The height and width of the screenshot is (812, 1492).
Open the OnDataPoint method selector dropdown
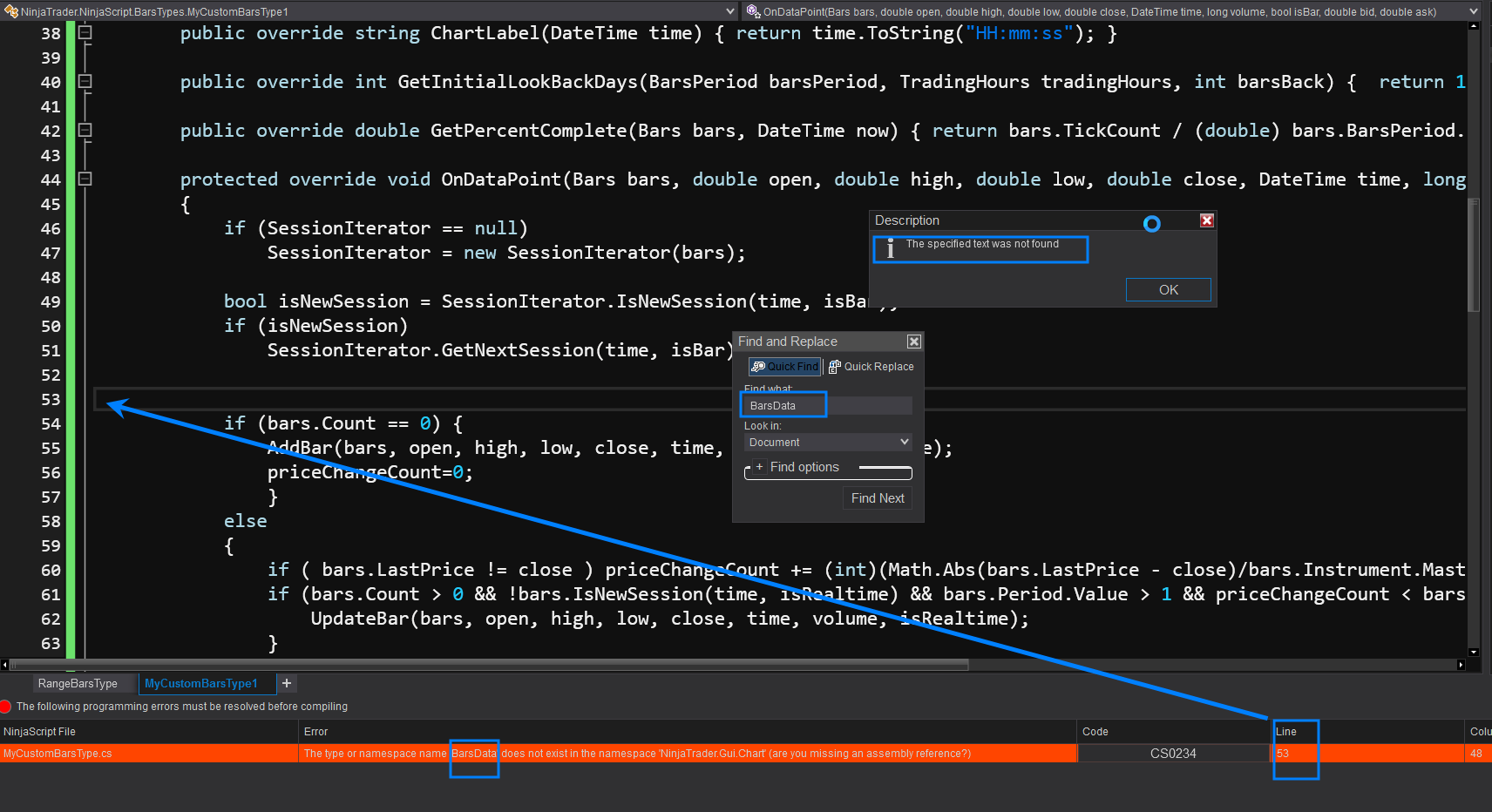(1474, 11)
